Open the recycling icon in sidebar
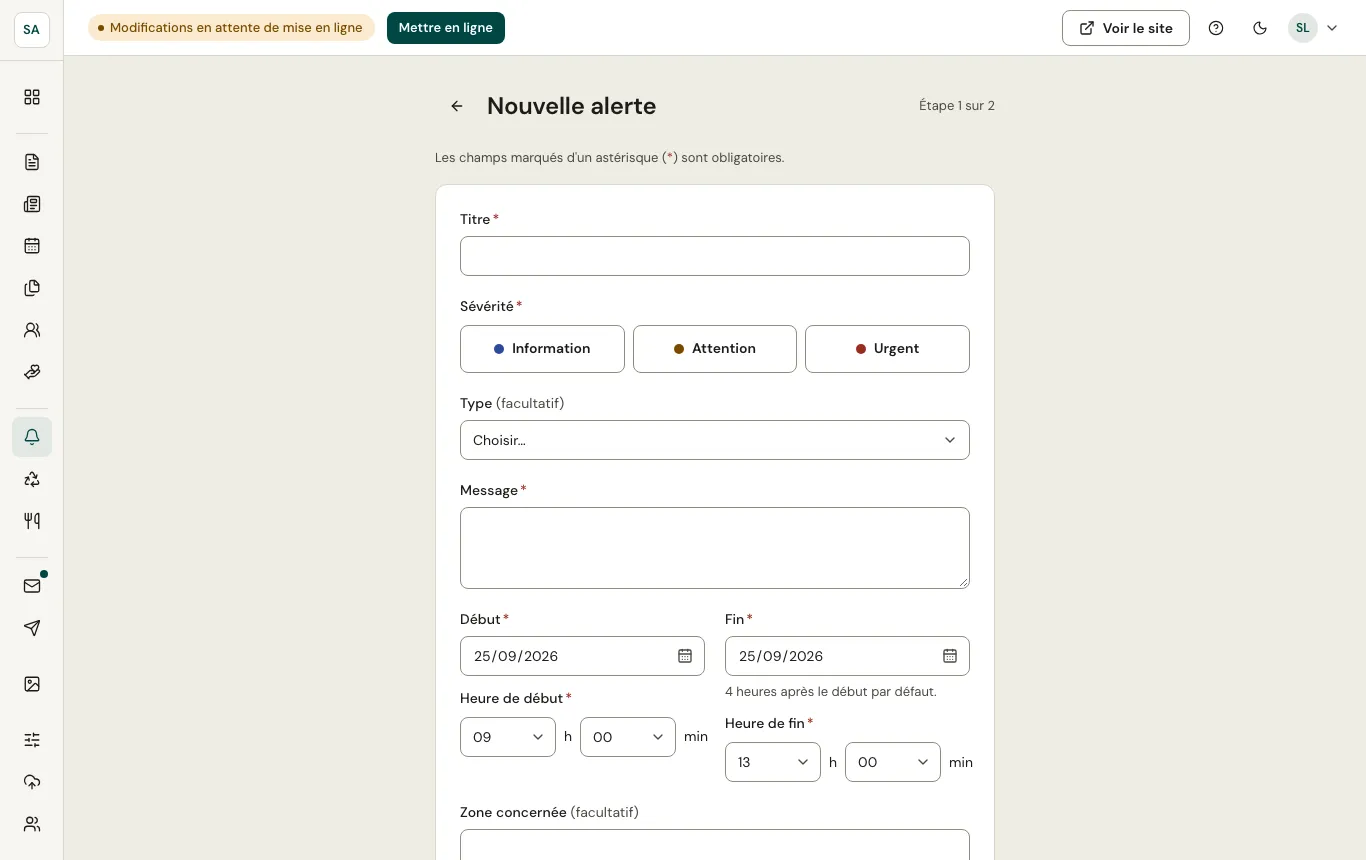Viewport: 1366px width, 860px height. point(32,479)
